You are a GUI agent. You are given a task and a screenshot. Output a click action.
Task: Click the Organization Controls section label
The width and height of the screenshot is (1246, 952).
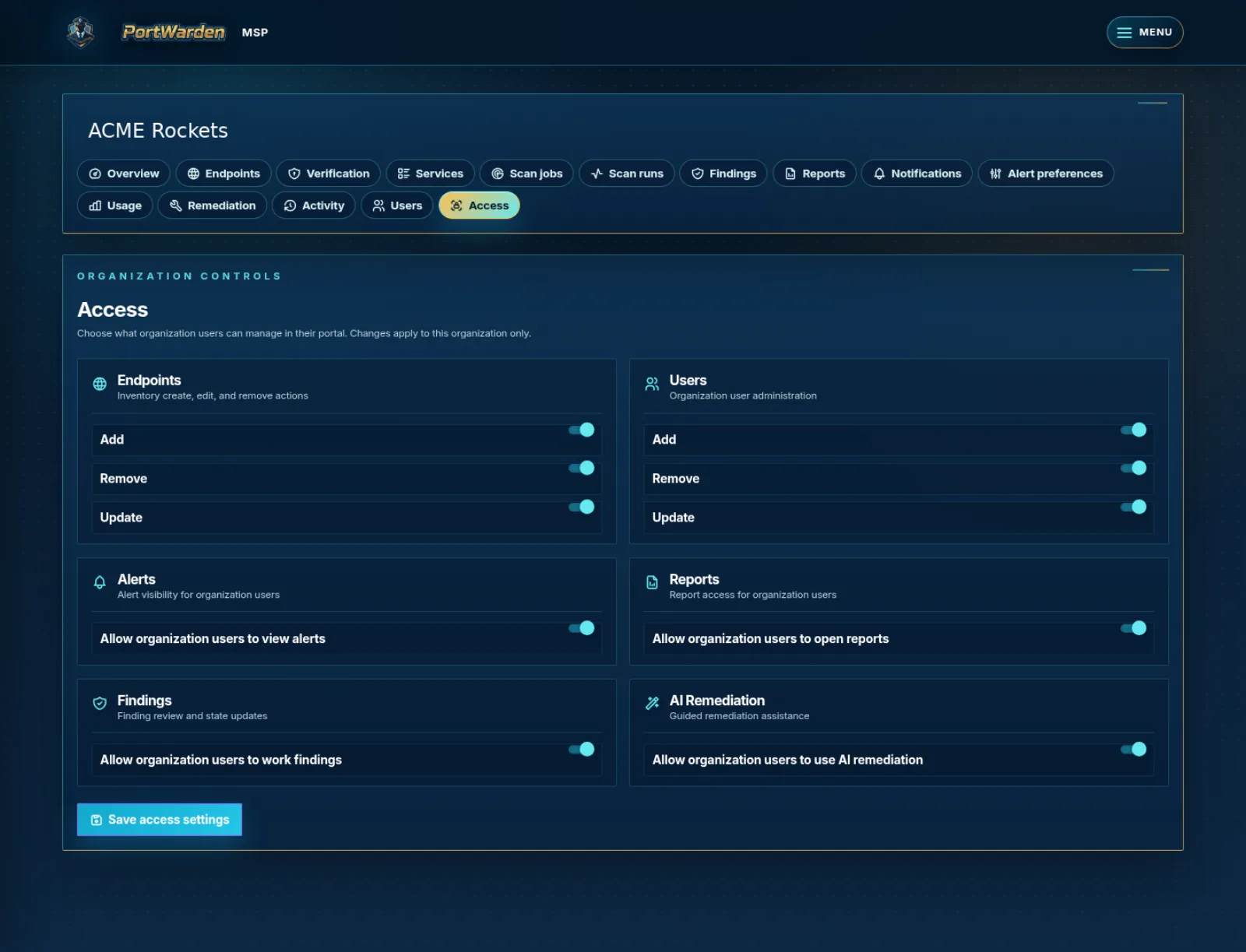coord(179,276)
